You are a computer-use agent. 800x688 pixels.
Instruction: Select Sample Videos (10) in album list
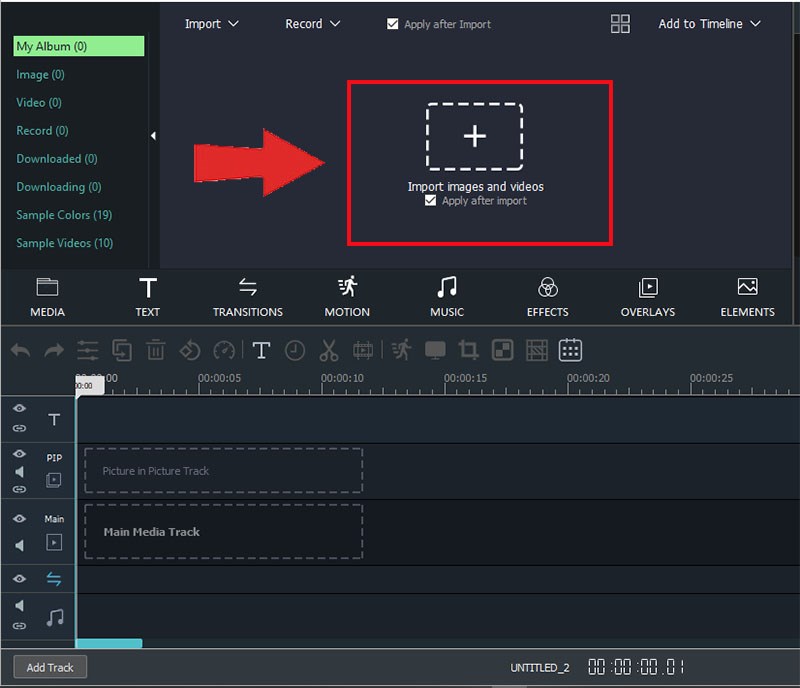tap(64, 243)
